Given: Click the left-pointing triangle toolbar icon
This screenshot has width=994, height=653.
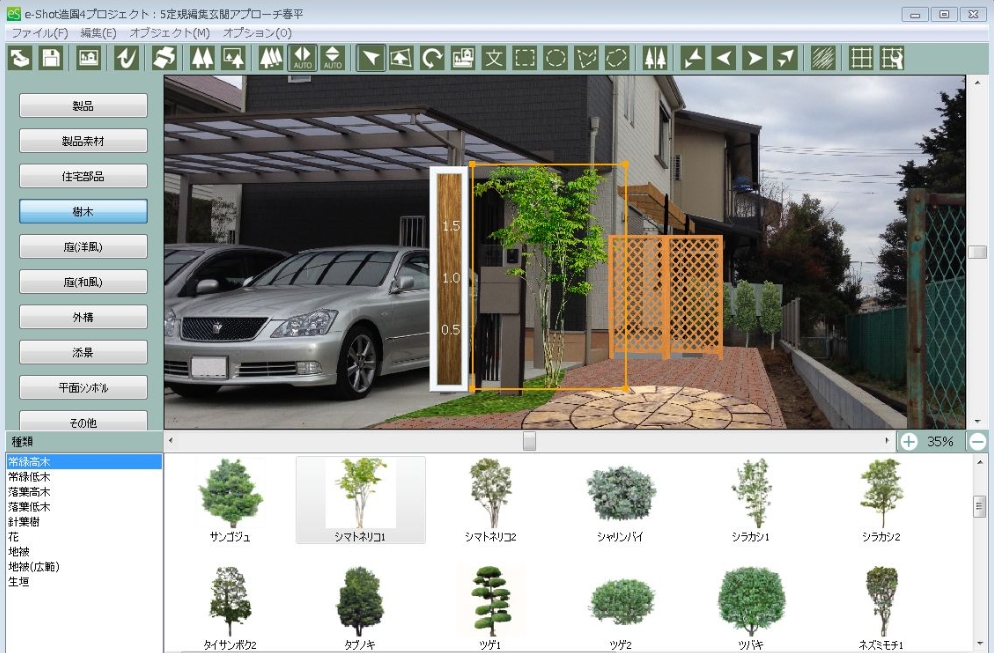Looking at the screenshot, I should (723, 58).
